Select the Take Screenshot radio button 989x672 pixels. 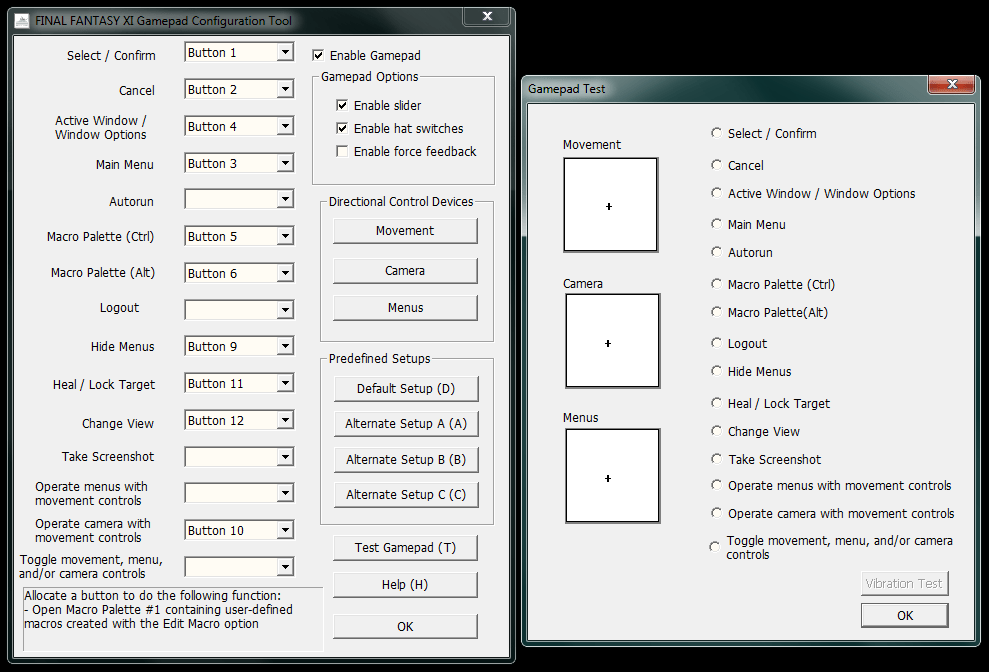click(x=717, y=459)
